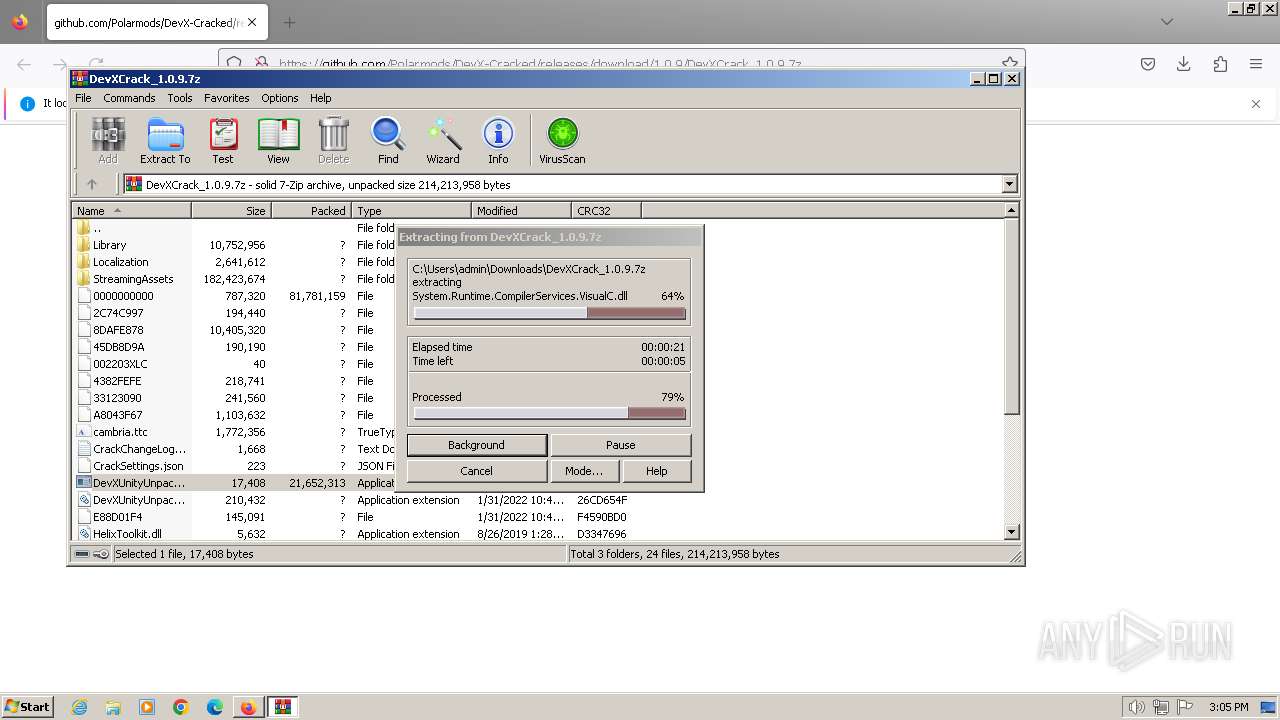1280x720 pixels.
Task: Open the Wizard wand toolbar icon
Action: (x=443, y=140)
